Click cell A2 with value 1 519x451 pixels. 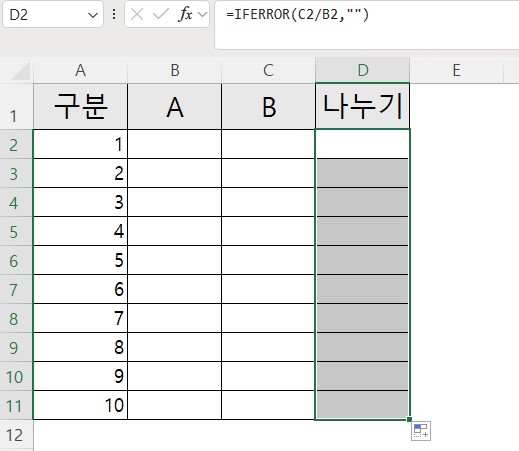tap(80, 144)
